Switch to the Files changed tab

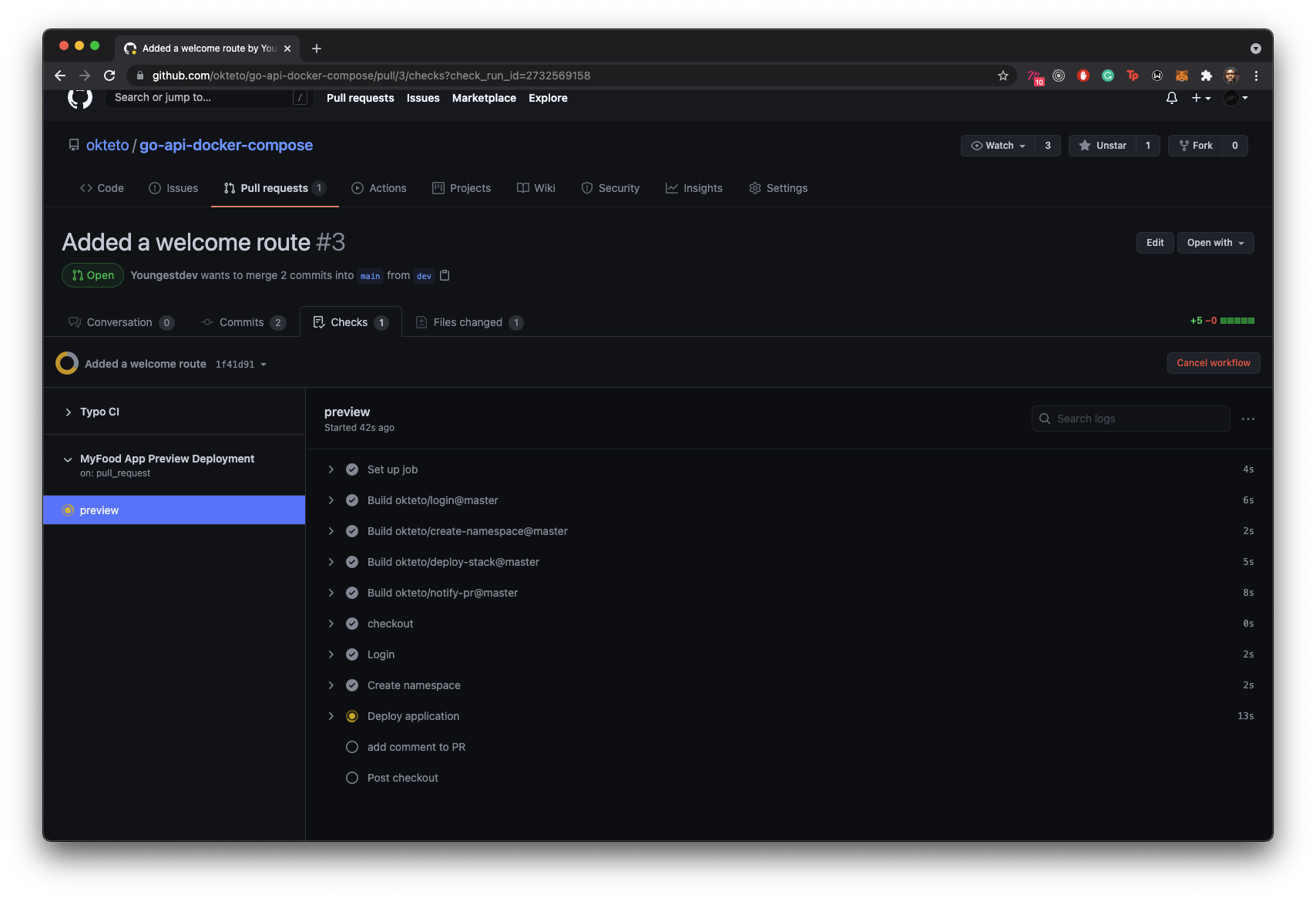pos(469,322)
